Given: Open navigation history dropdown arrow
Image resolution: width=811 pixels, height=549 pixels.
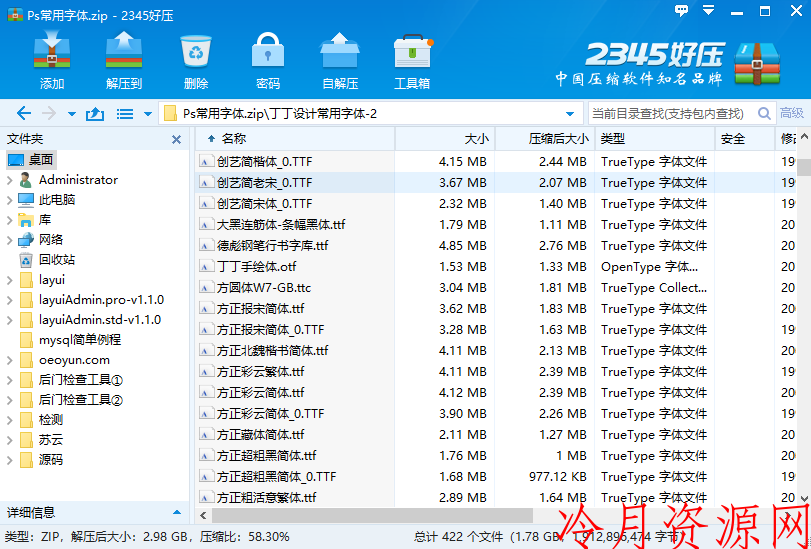Looking at the screenshot, I should point(72,114).
